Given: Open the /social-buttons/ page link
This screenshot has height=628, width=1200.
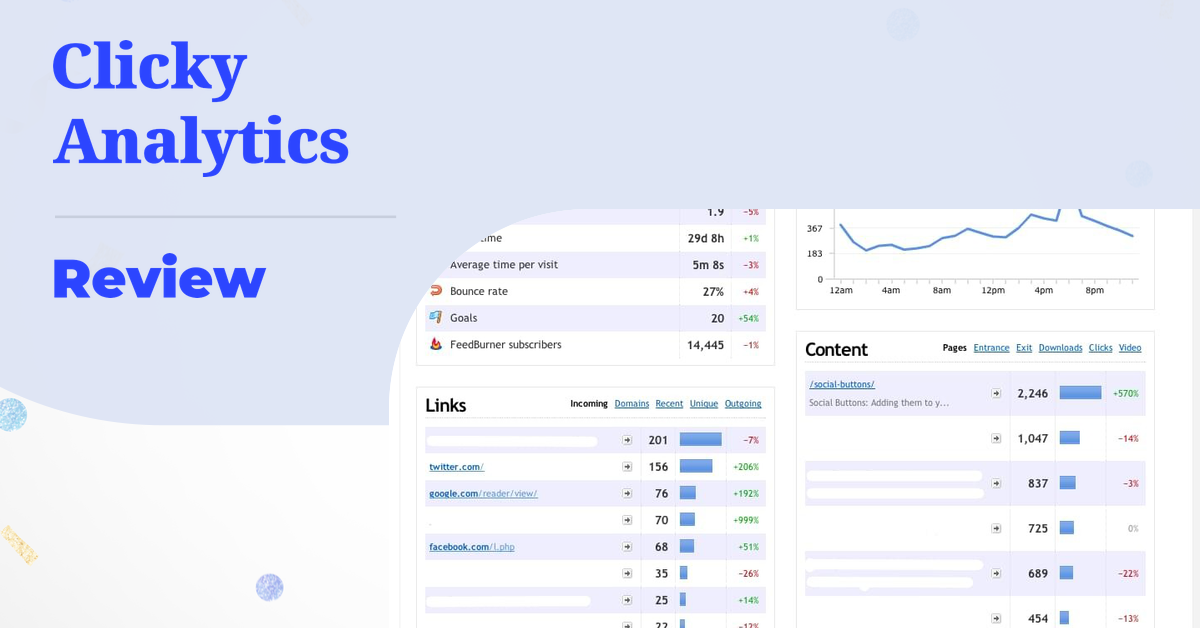Looking at the screenshot, I should coord(841,383).
